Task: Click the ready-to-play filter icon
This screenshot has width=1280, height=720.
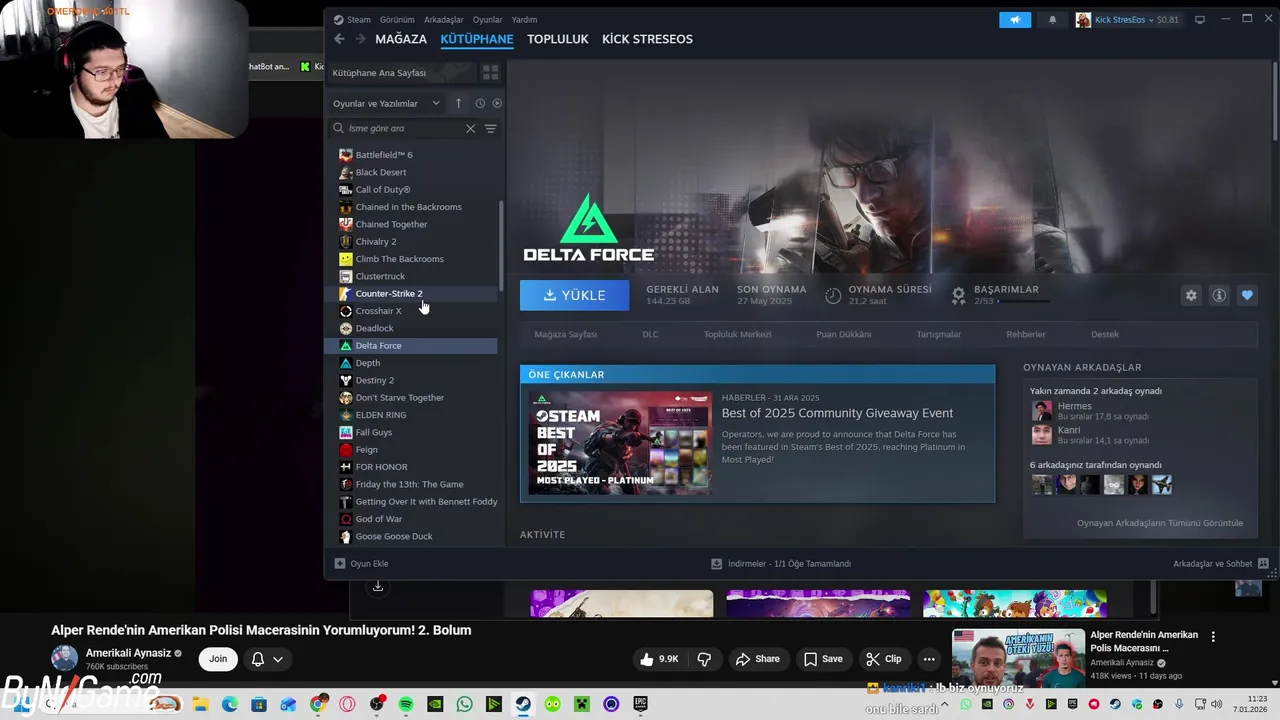Action: tap(497, 103)
